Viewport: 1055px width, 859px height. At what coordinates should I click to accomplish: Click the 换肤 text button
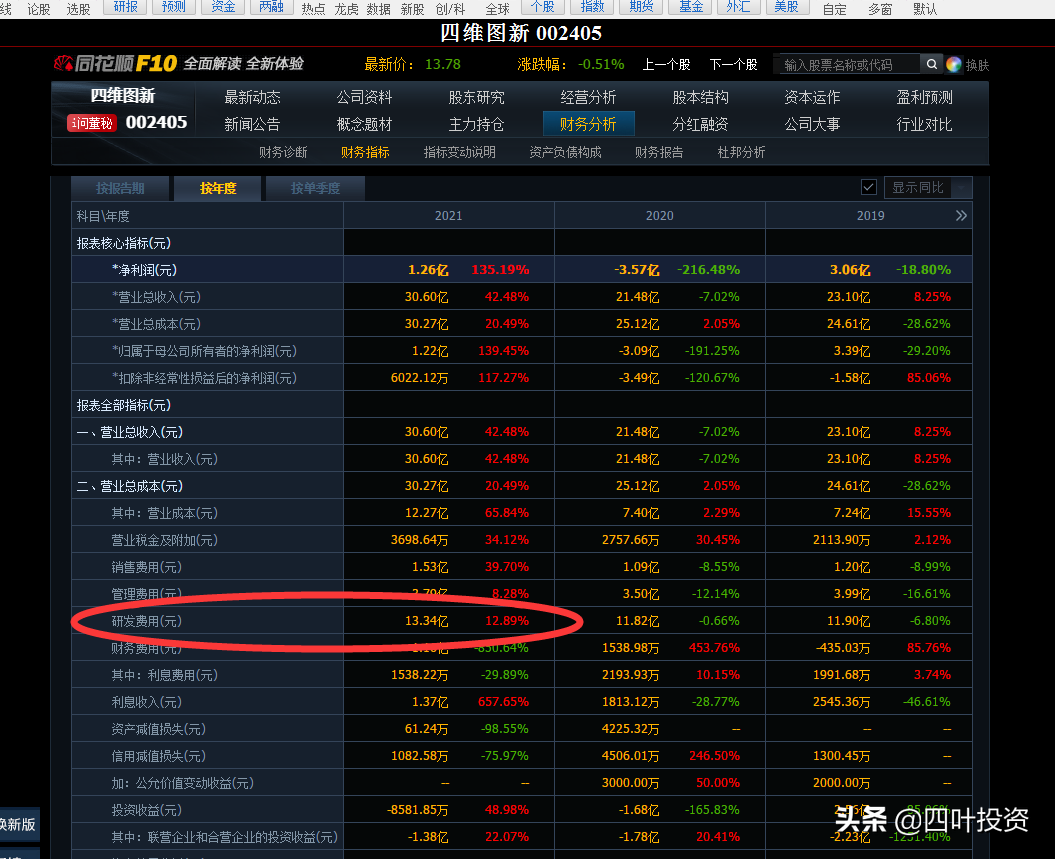pyautogui.click(x=978, y=65)
